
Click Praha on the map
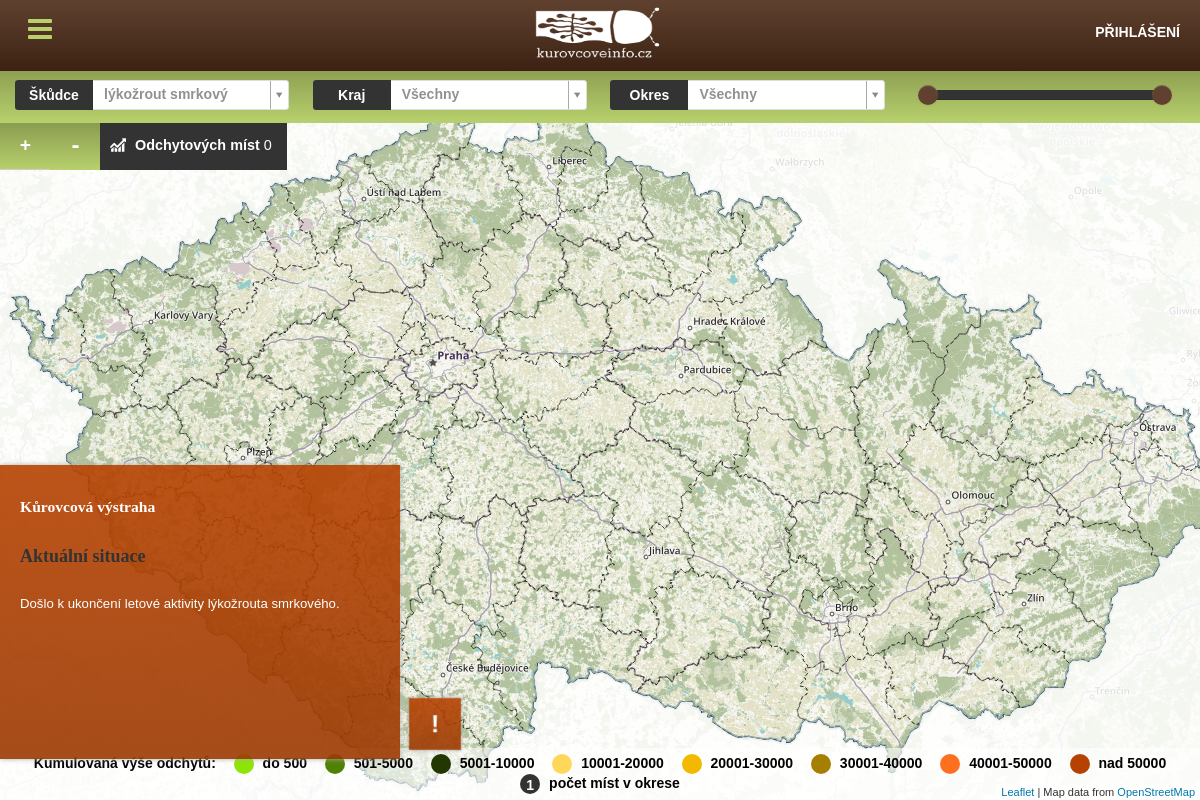tap(452, 355)
